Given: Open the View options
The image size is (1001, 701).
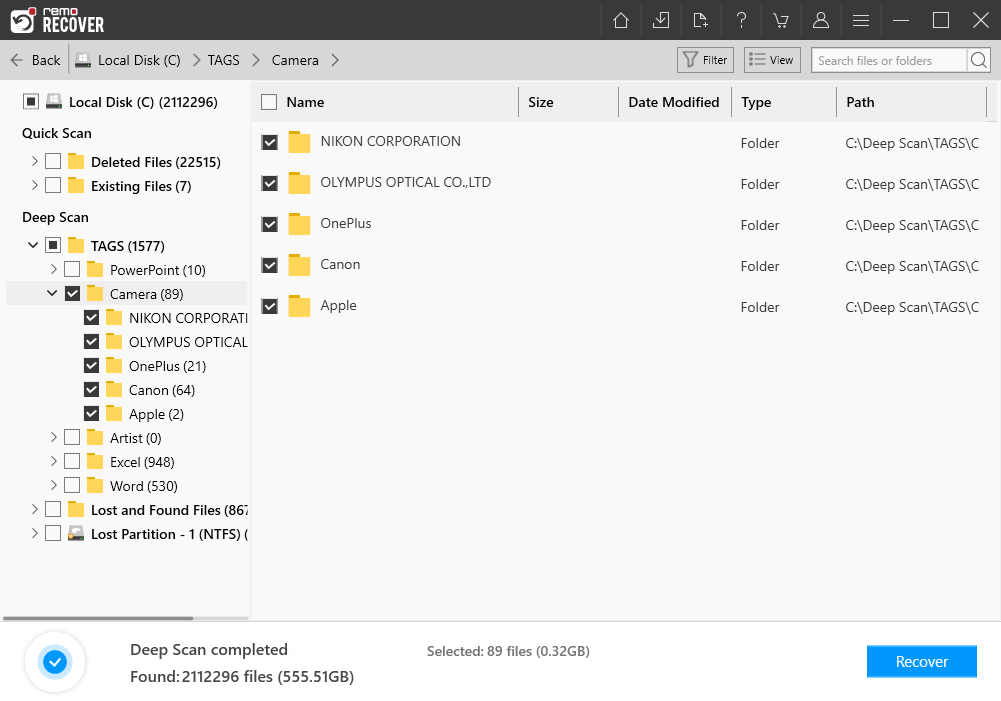Looking at the screenshot, I should click(x=771, y=59).
